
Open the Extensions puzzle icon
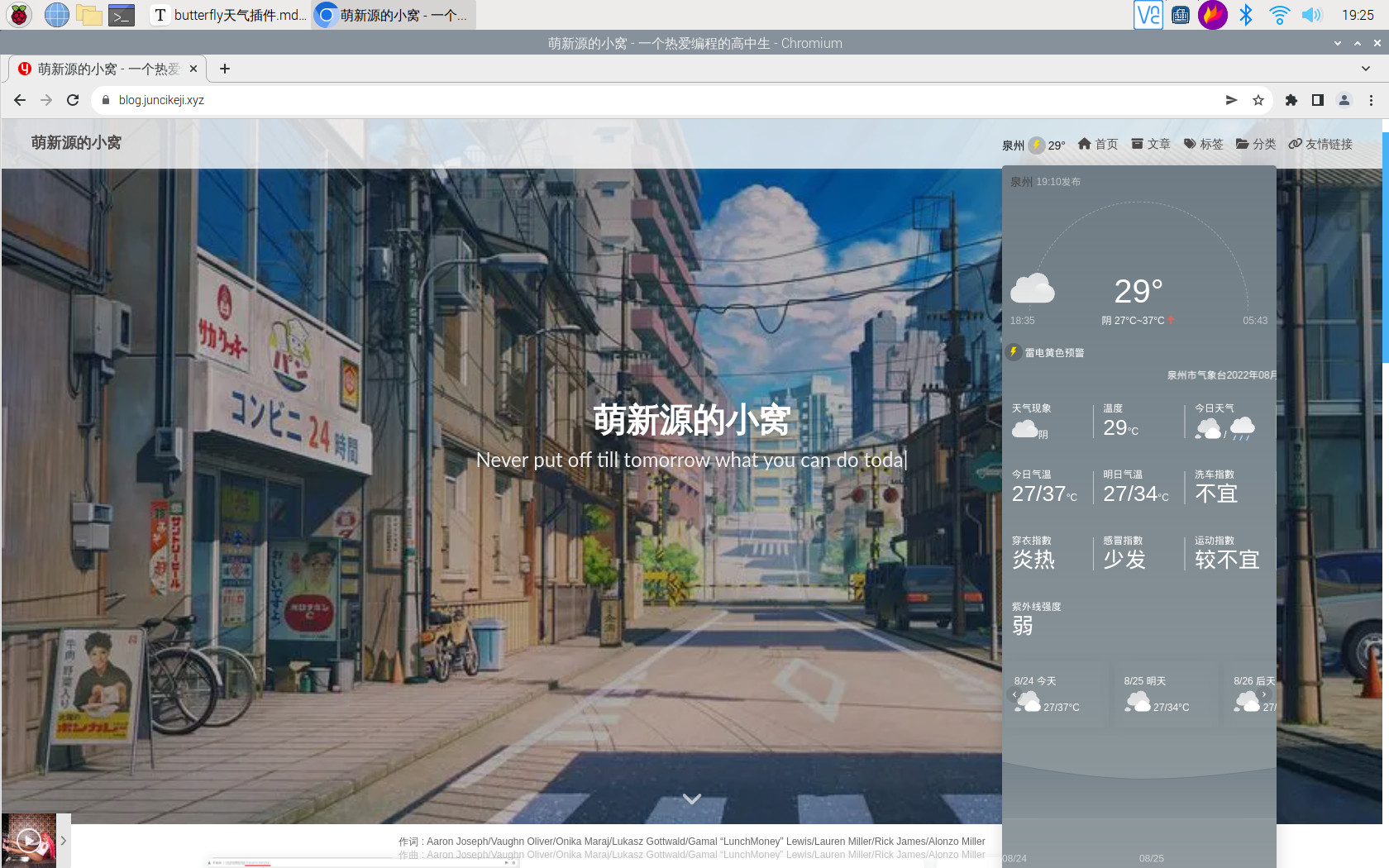pos(1291,100)
